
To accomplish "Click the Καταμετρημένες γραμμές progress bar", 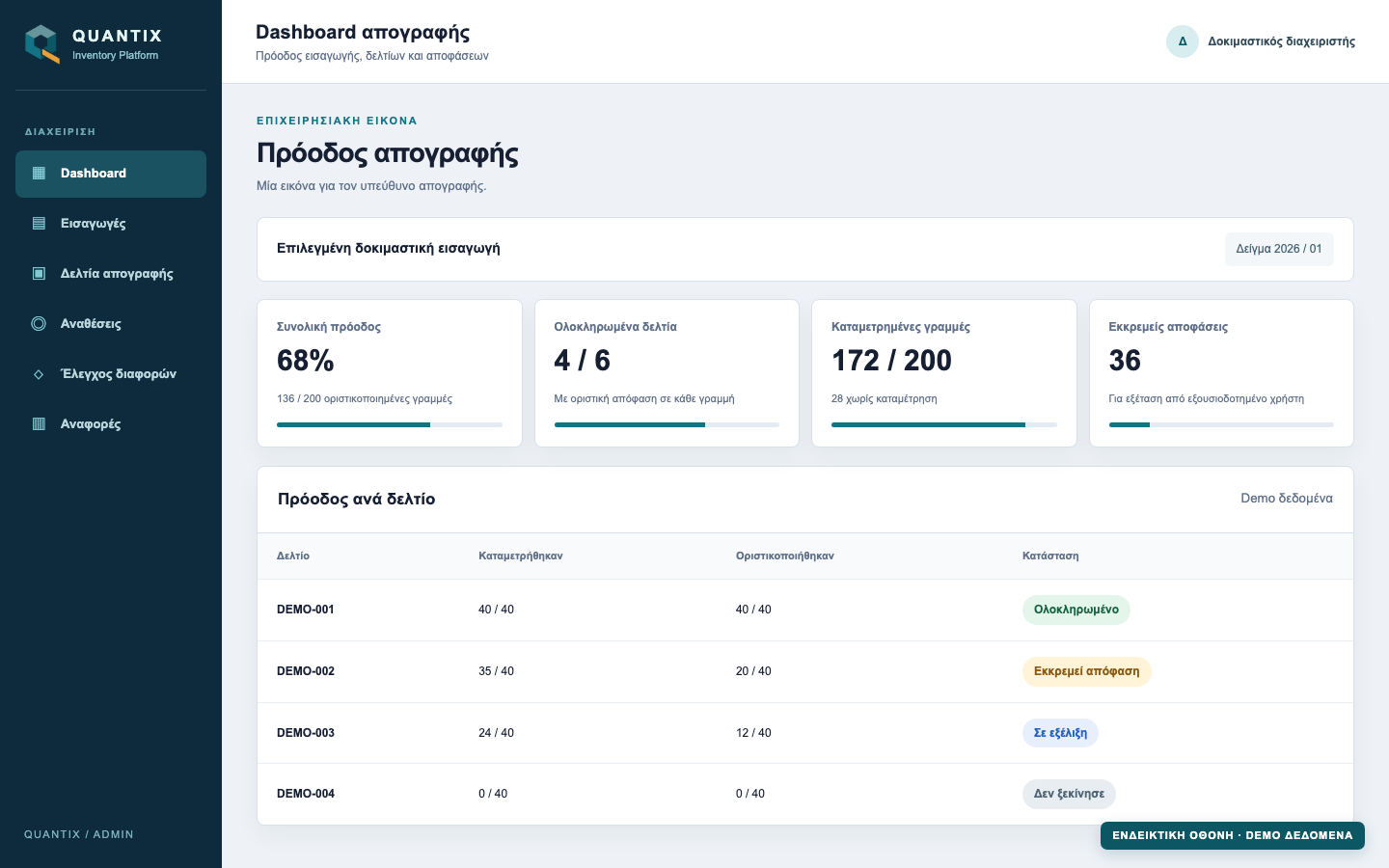I will (x=944, y=424).
